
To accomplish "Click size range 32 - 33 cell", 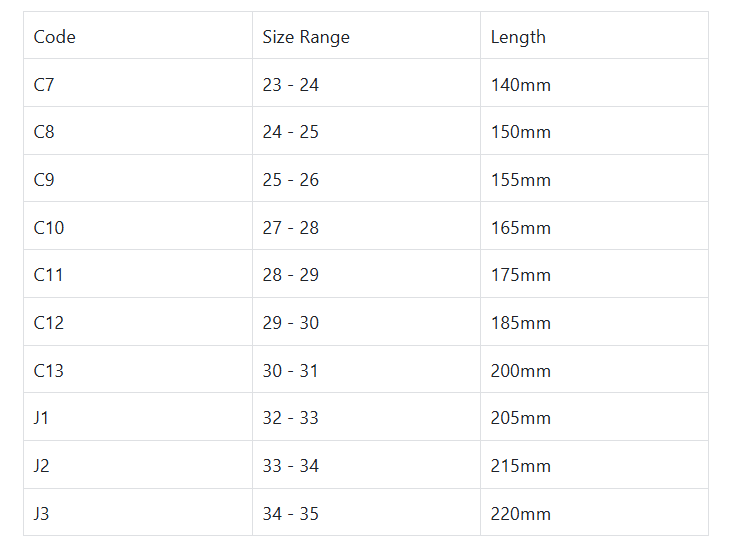I will (290, 418).
